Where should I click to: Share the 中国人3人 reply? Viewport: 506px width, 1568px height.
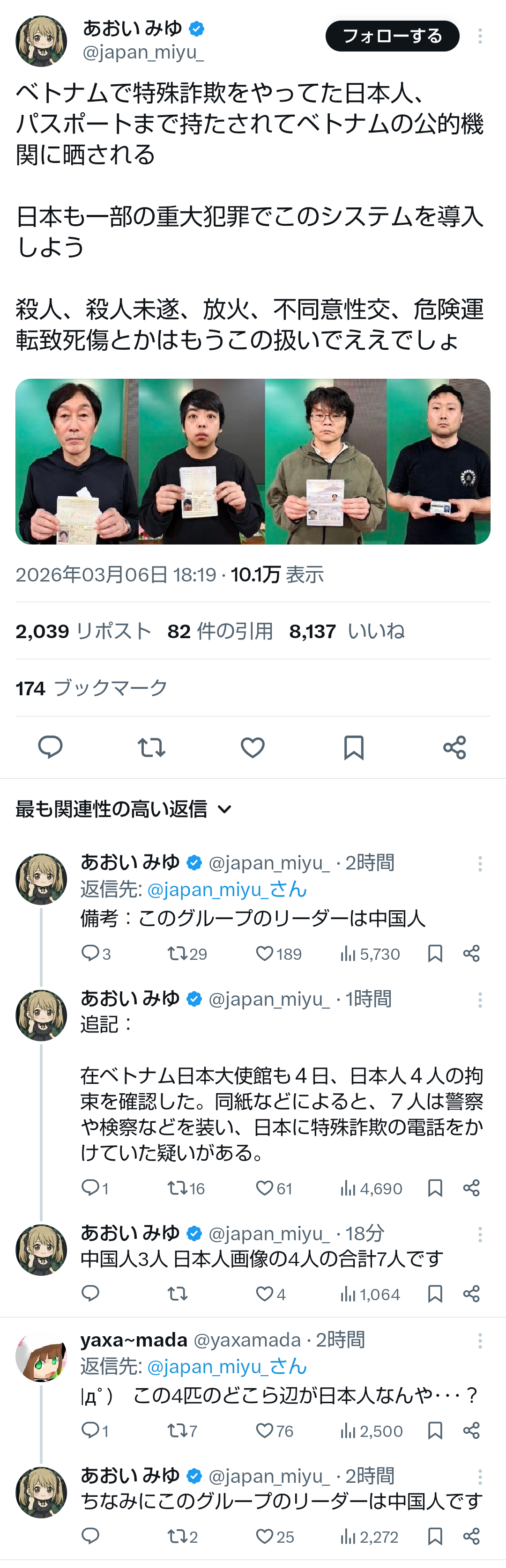[471, 1294]
